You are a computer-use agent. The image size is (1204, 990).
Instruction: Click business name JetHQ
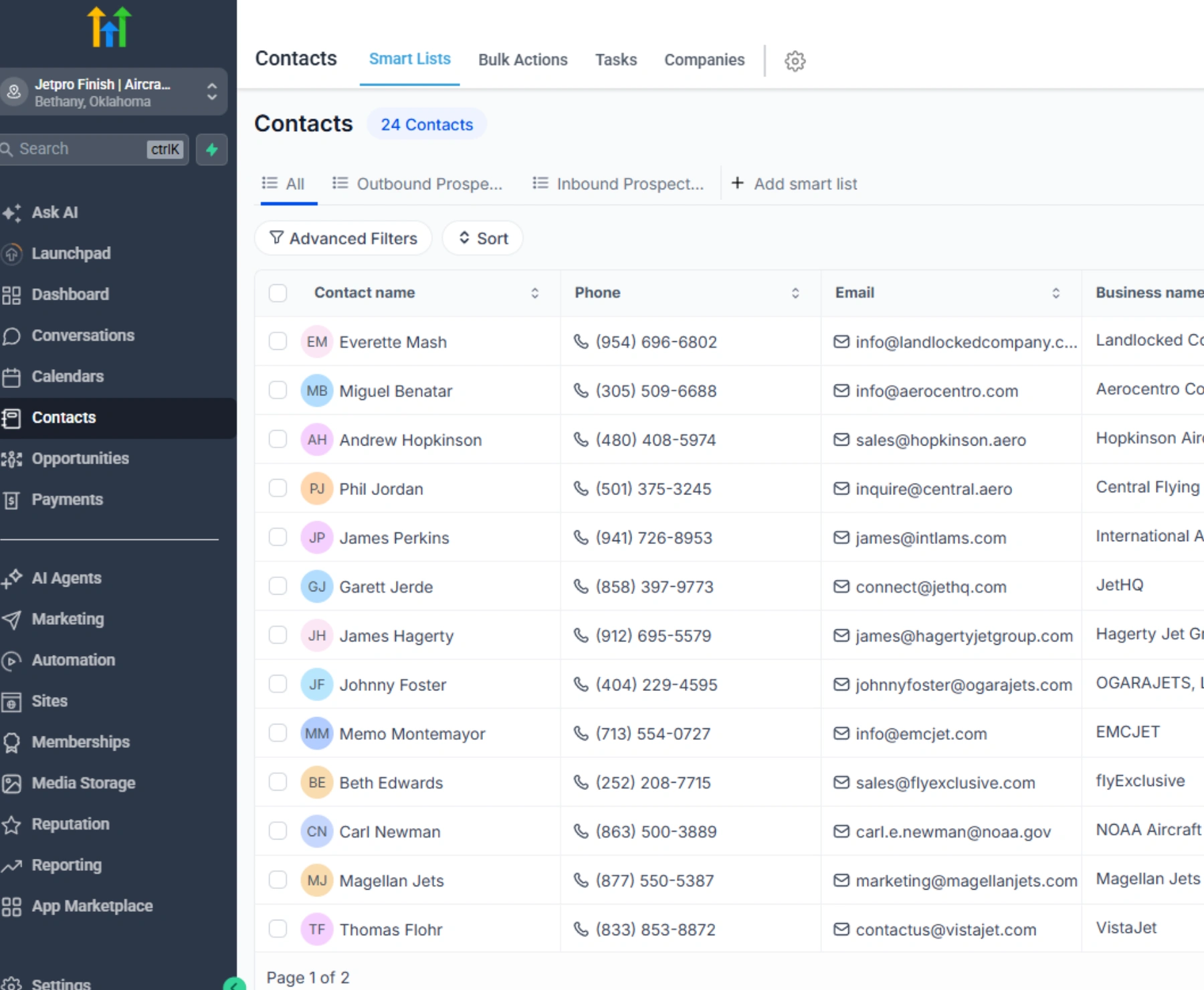[1120, 585]
